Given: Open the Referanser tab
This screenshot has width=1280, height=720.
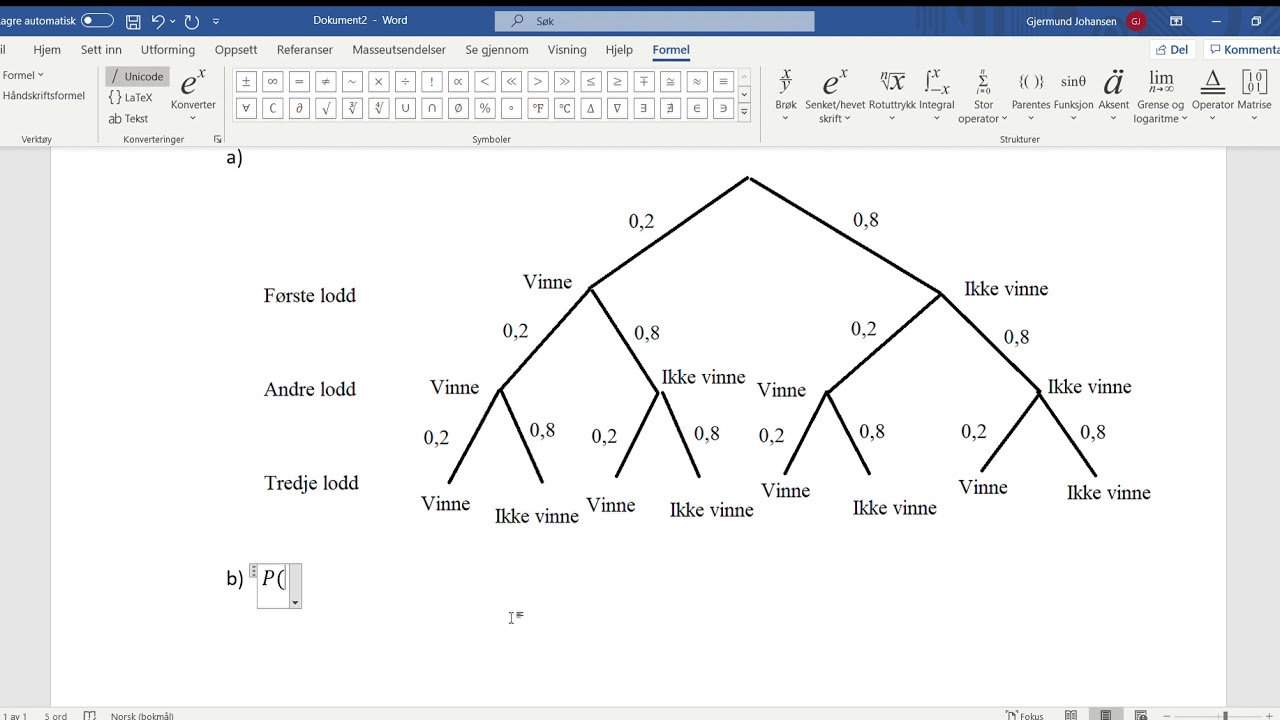Looking at the screenshot, I should [305, 50].
